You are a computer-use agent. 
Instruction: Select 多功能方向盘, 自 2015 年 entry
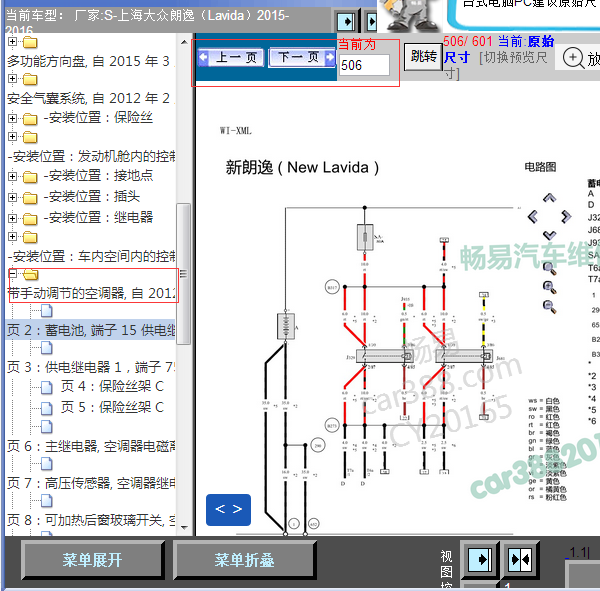pos(88,61)
